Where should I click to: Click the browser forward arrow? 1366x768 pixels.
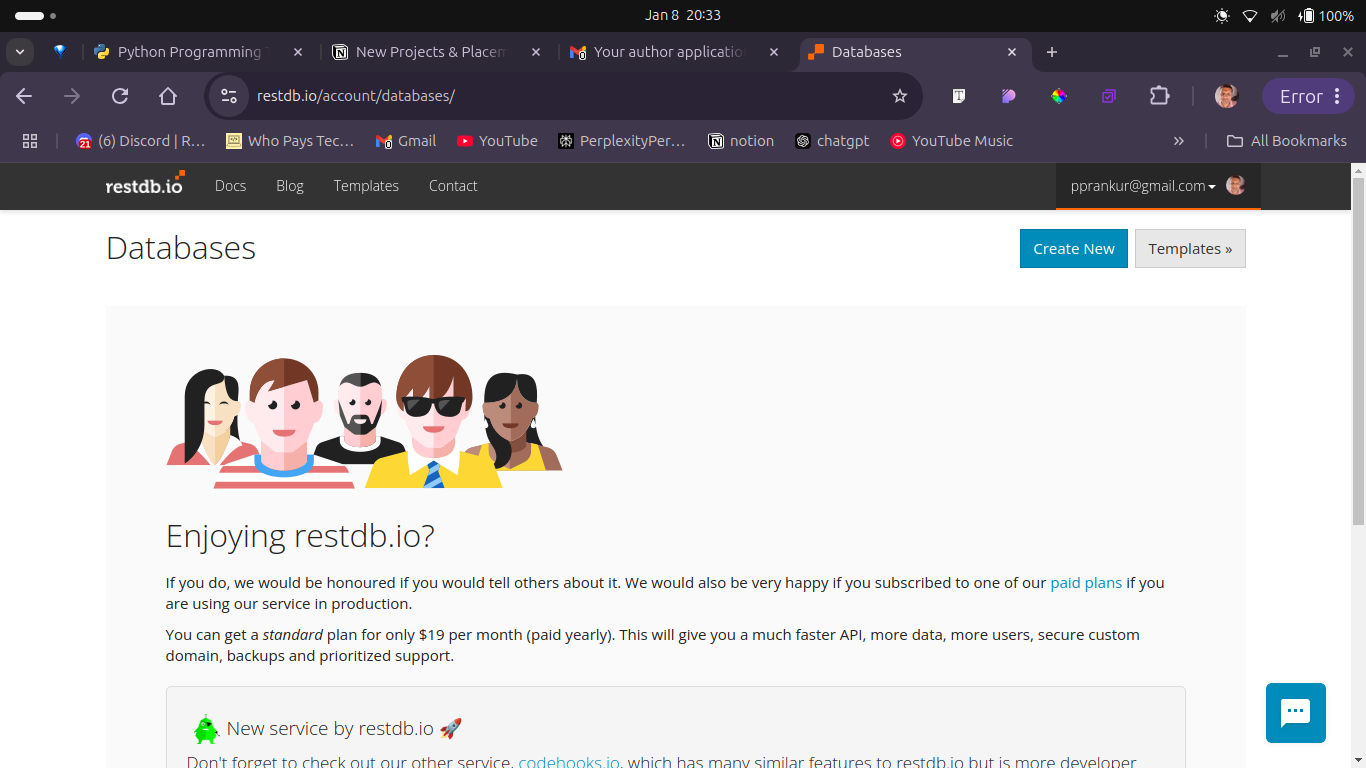tap(72, 96)
